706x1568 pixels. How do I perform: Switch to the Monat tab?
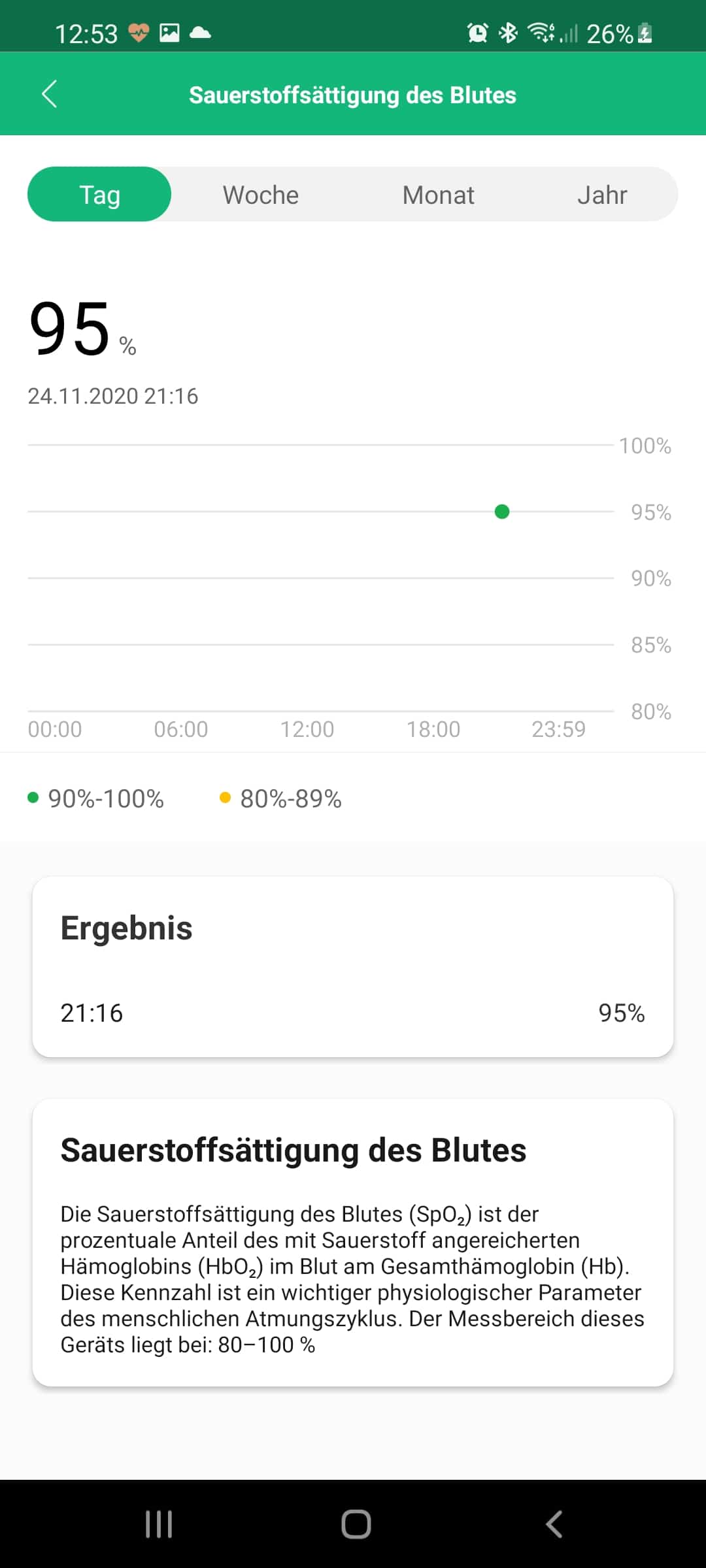(438, 195)
